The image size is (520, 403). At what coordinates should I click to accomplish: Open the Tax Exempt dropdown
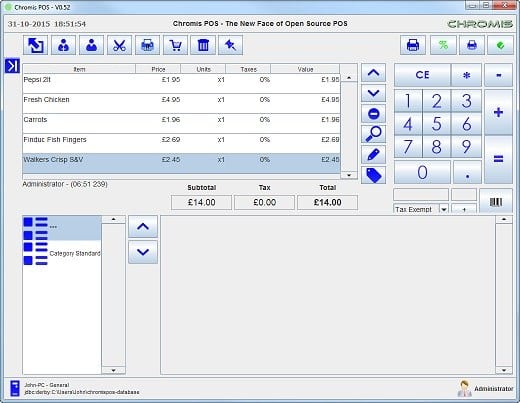tap(443, 209)
